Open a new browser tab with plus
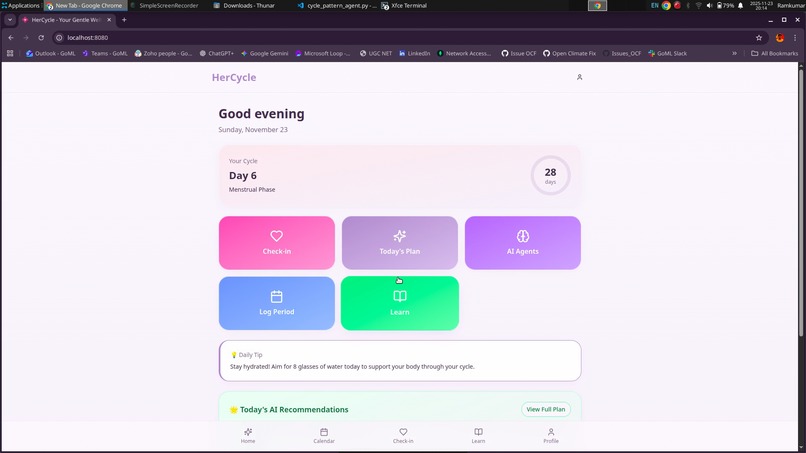This screenshot has height=453, width=806. [x=124, y=20]
